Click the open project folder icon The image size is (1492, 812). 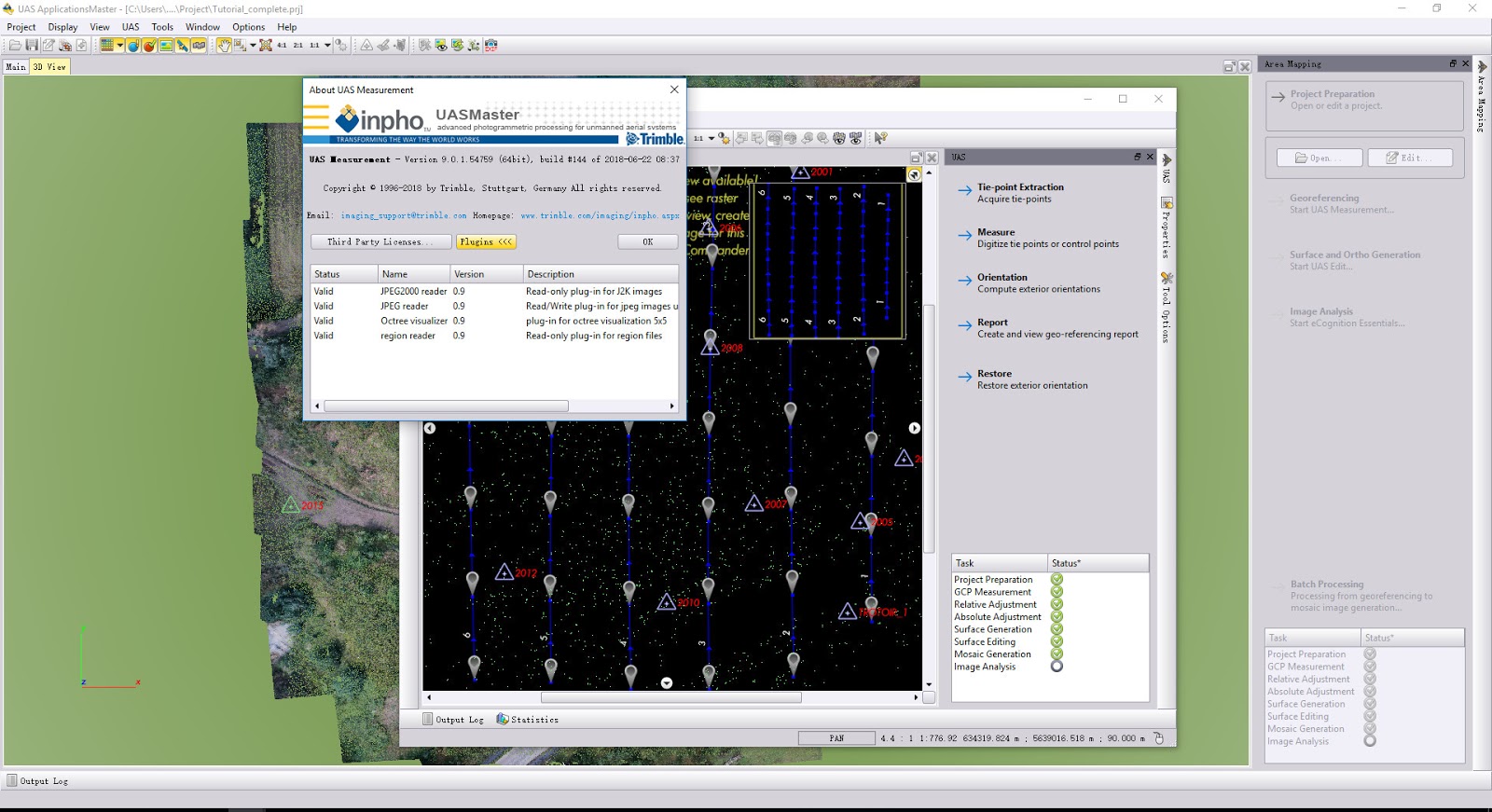(x=15, y=45)
